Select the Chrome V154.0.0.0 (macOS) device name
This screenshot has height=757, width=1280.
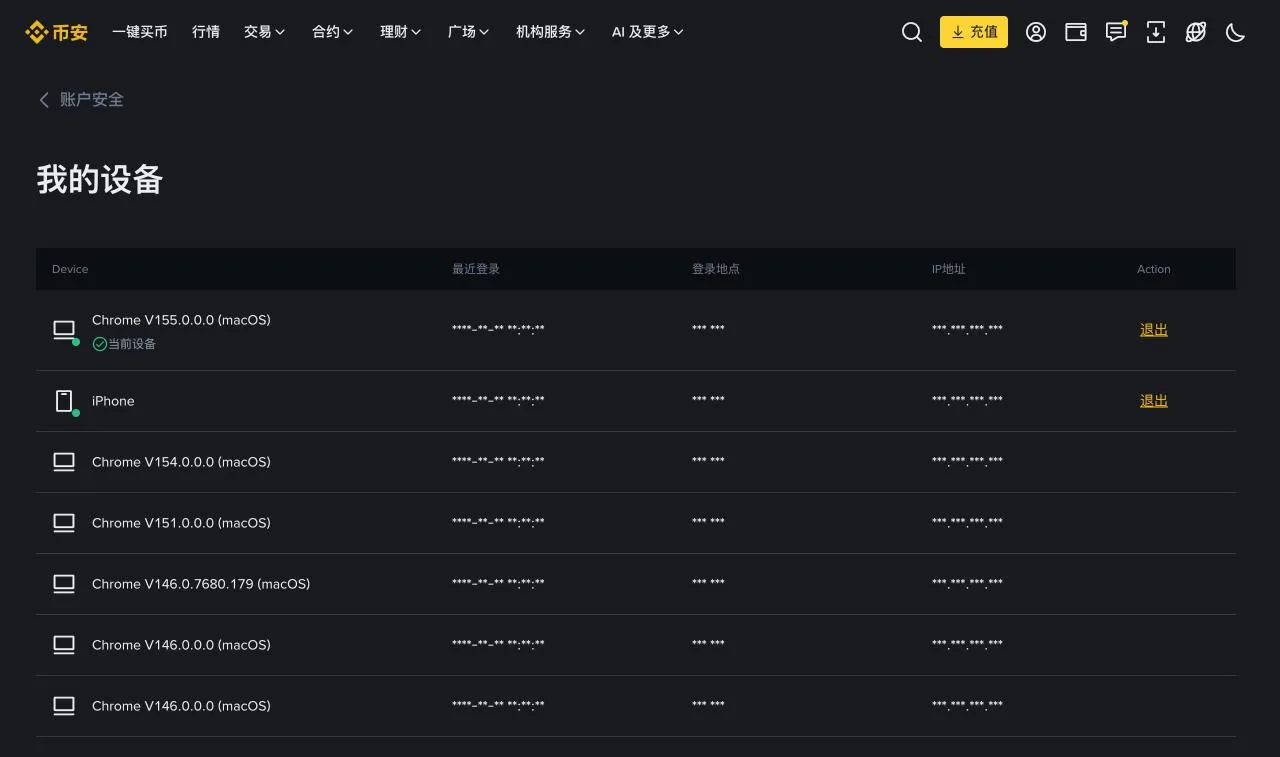coord(181,462)
